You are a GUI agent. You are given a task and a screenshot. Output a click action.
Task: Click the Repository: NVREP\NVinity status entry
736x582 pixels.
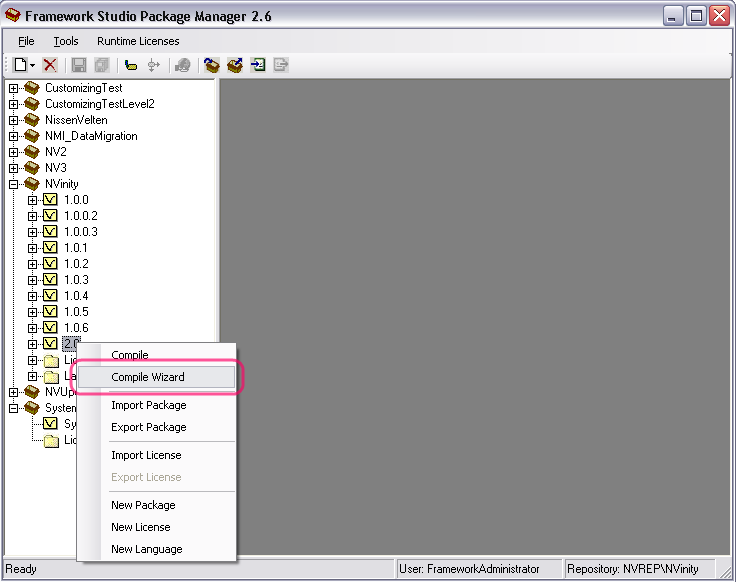(639, 569)
